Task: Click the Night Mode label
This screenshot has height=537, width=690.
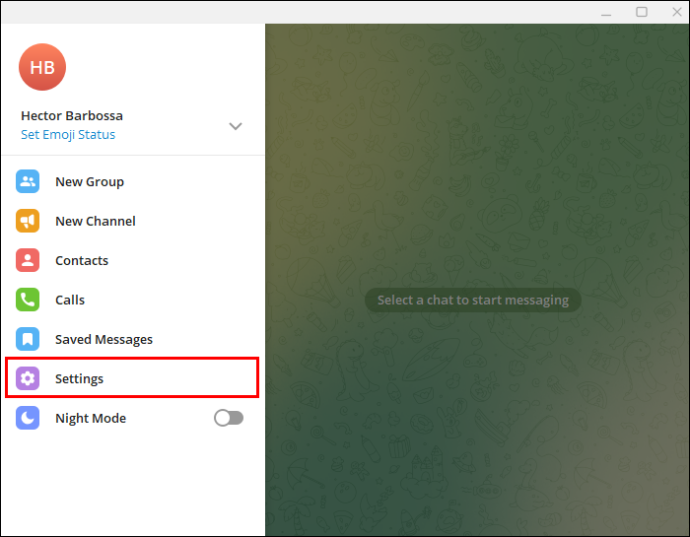Action: tap(91, 418)
